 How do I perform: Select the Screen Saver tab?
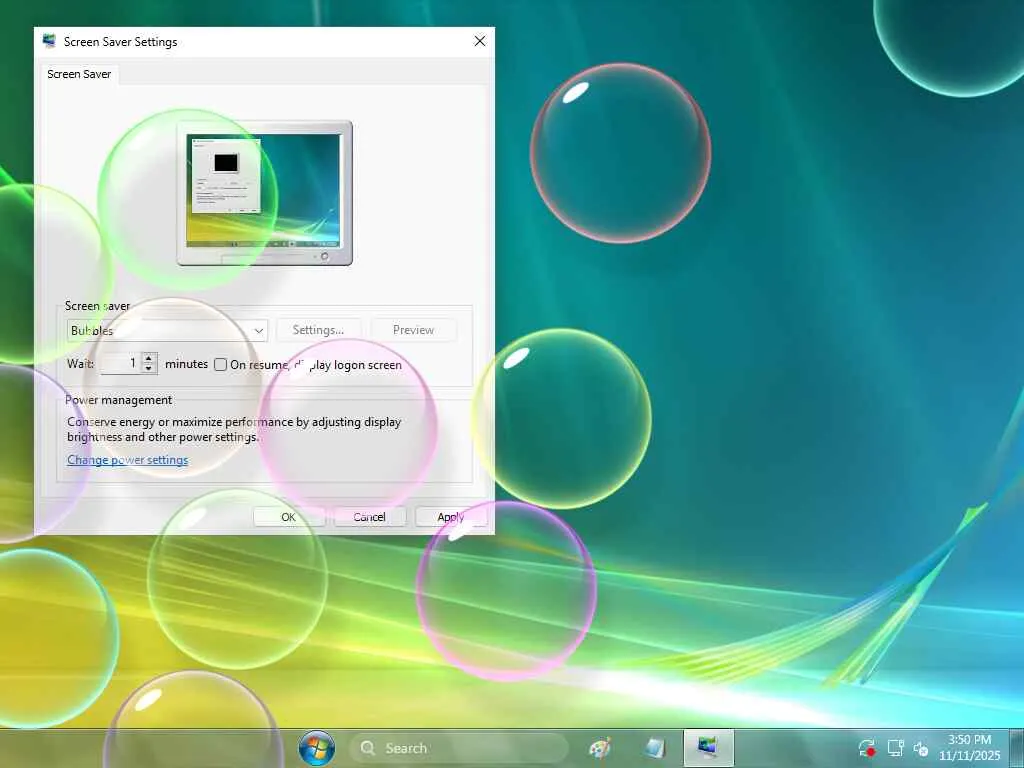click(x=79, y=74)
